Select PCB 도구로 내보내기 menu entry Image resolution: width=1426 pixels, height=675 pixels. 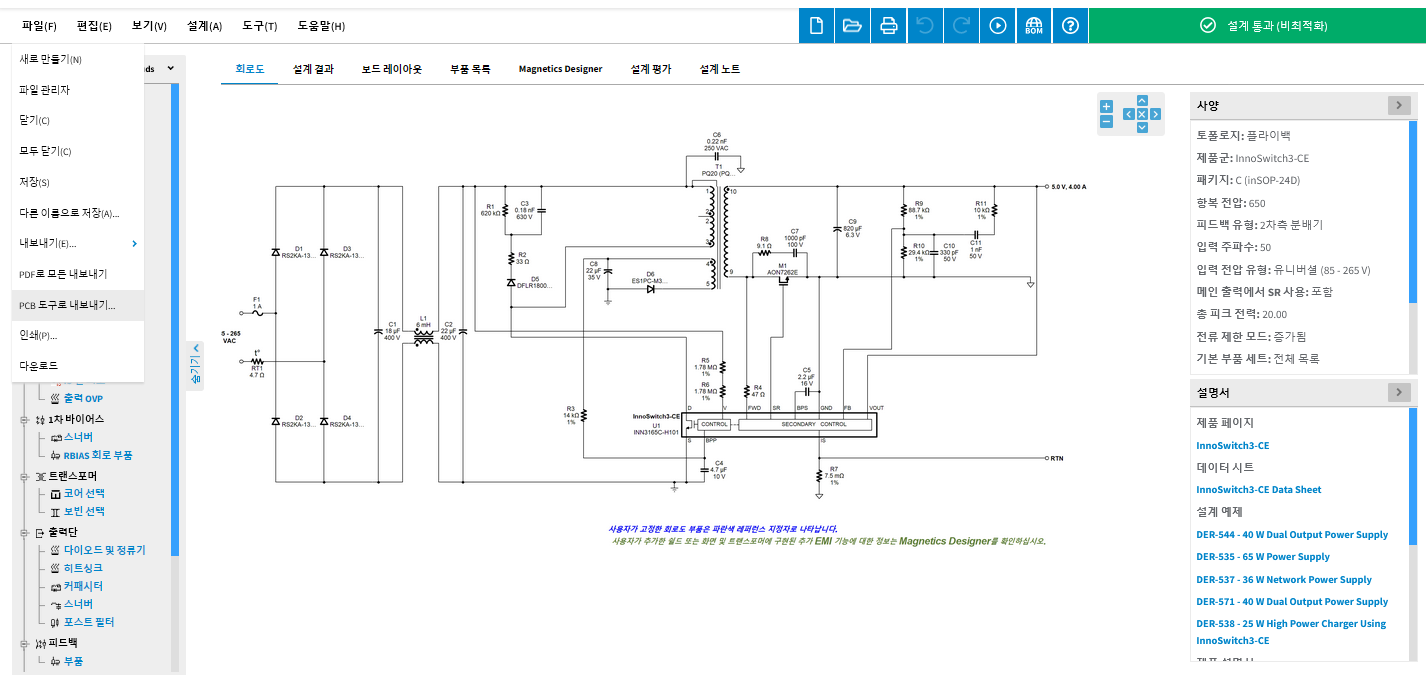point(67,305)
